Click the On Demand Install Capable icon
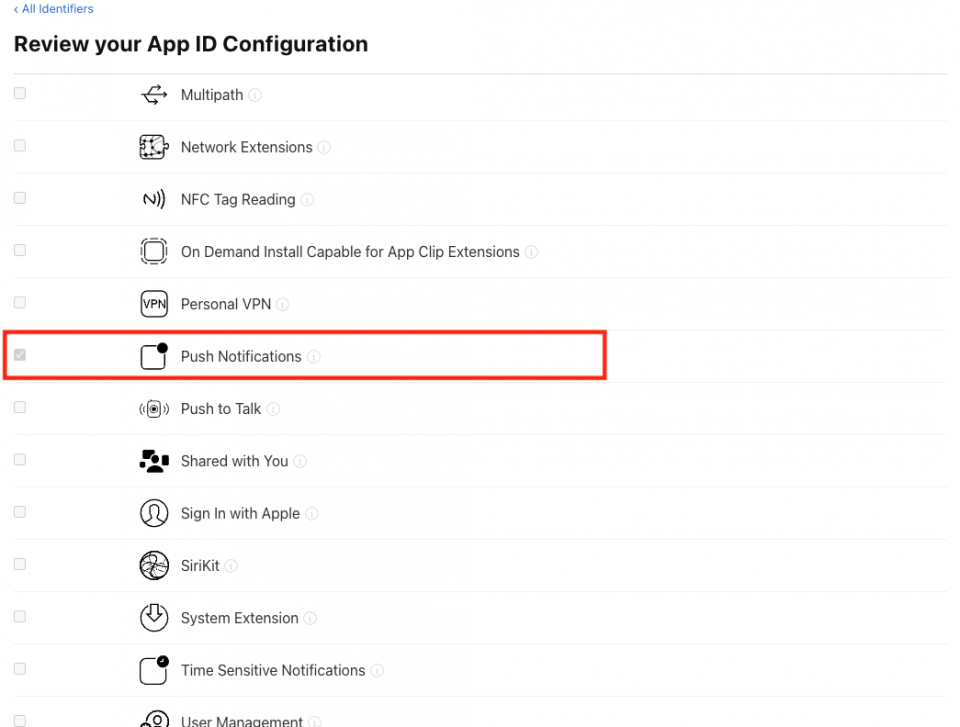The width and height of the screenshot is (960, 727). pos(153,251)
